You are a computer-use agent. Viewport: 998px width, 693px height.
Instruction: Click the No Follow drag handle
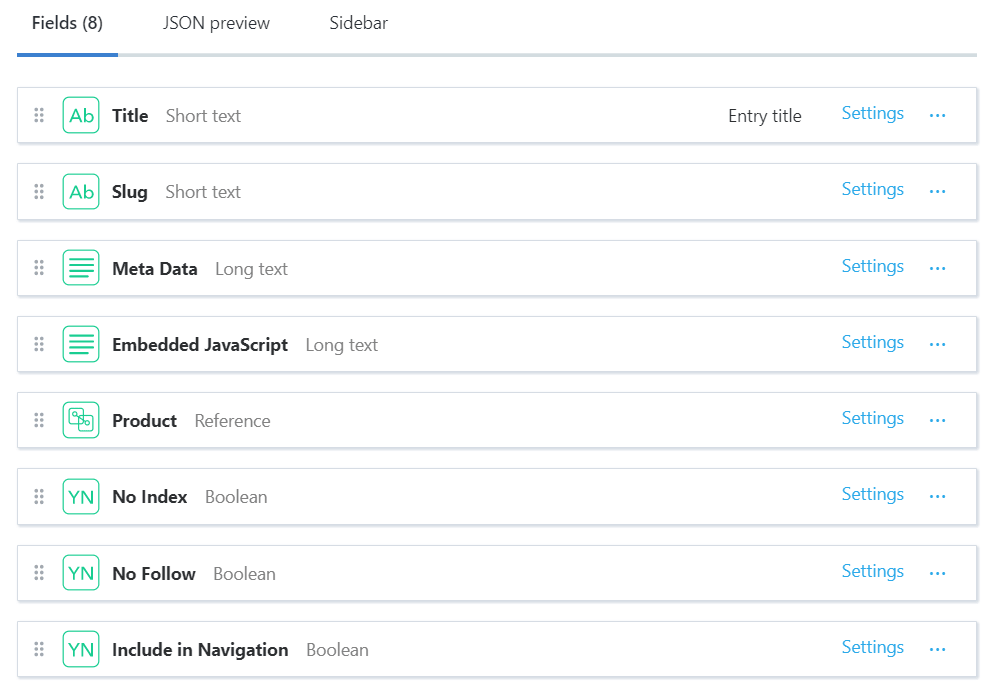[39, 573]
